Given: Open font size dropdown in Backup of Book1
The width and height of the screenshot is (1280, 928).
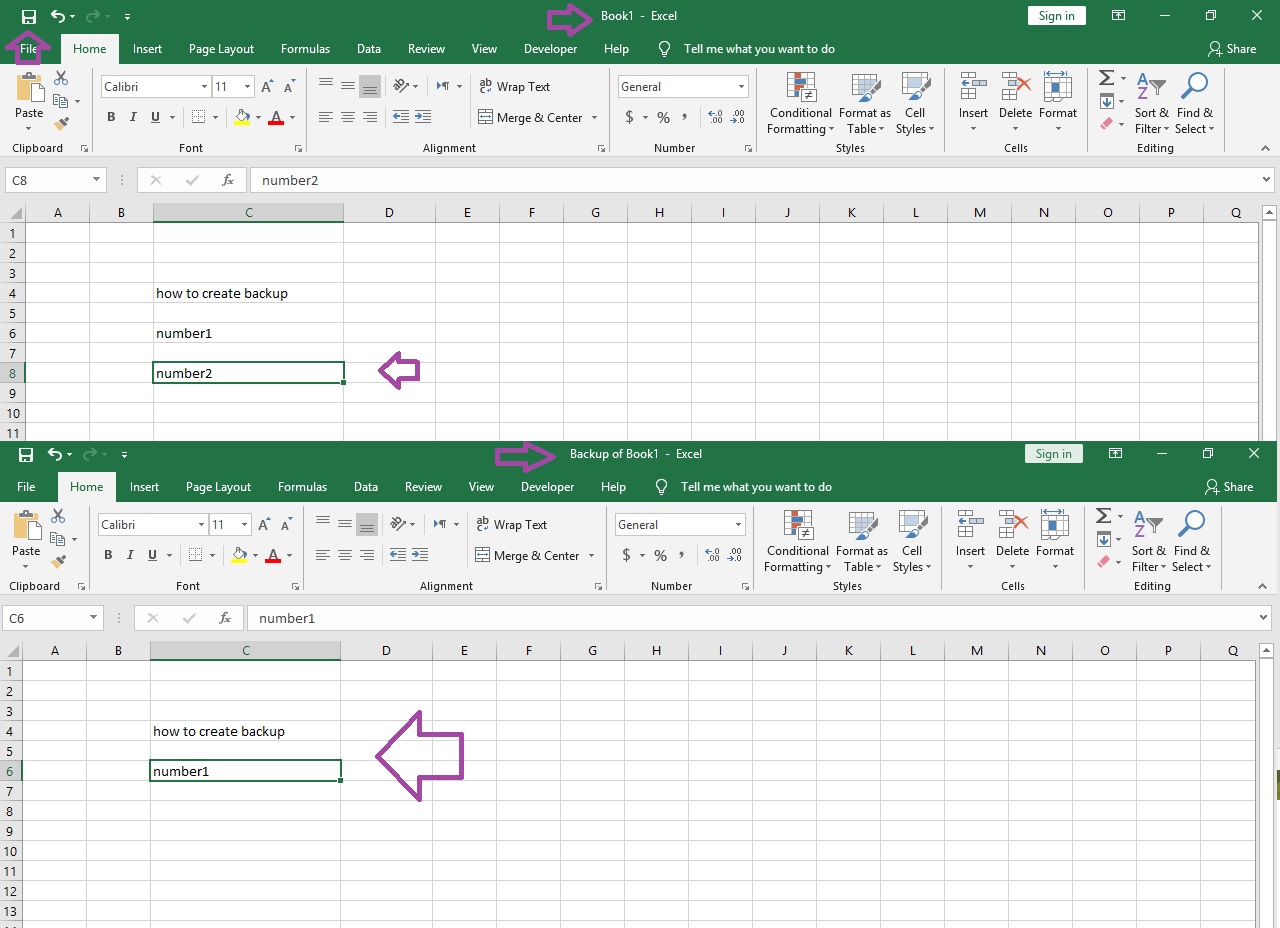Looking at the screenshot, I should tap(244, 525).
